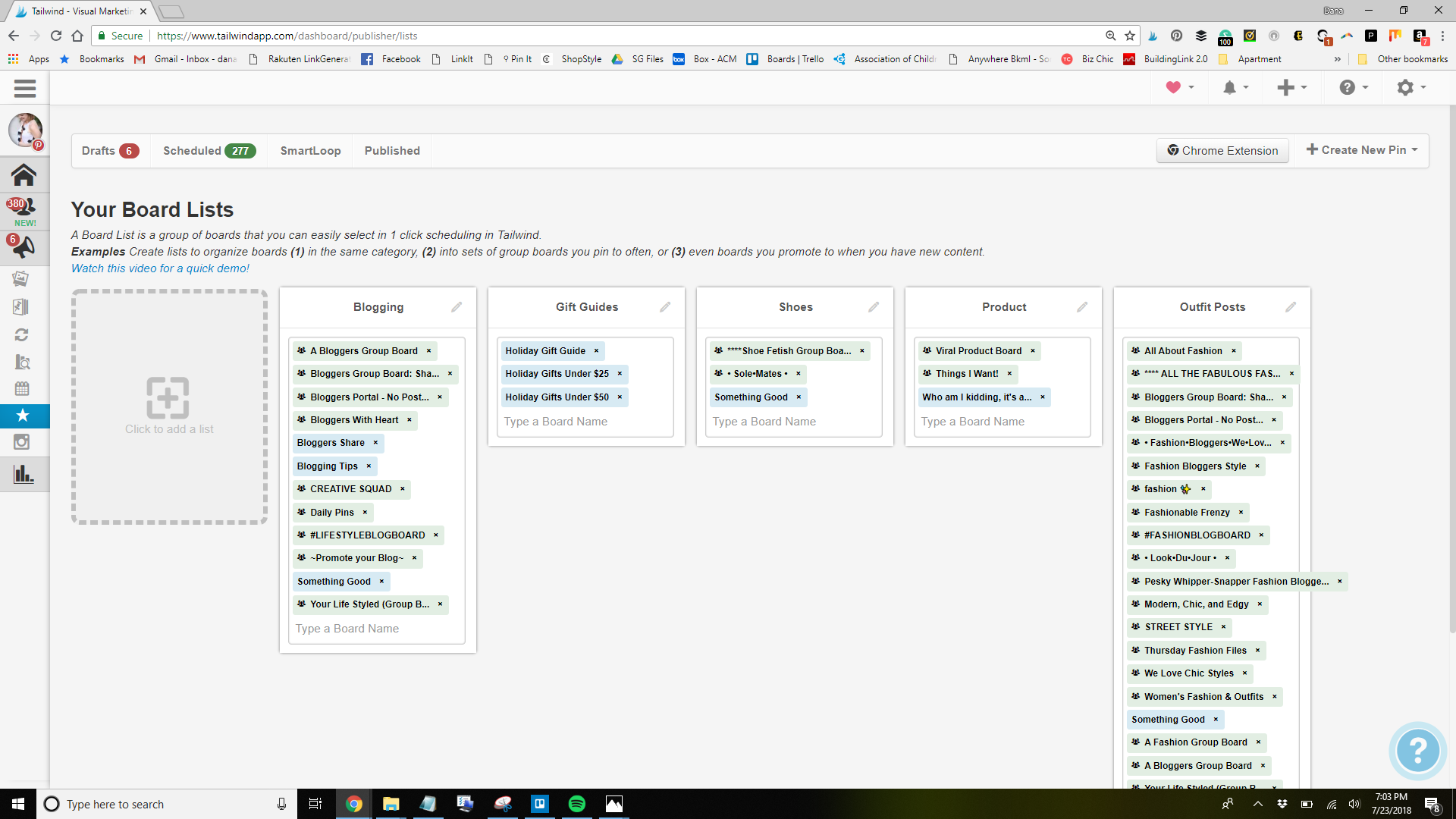
Task: Expand the bookmarks bar overflow chevron
Action: [1337, 59]
